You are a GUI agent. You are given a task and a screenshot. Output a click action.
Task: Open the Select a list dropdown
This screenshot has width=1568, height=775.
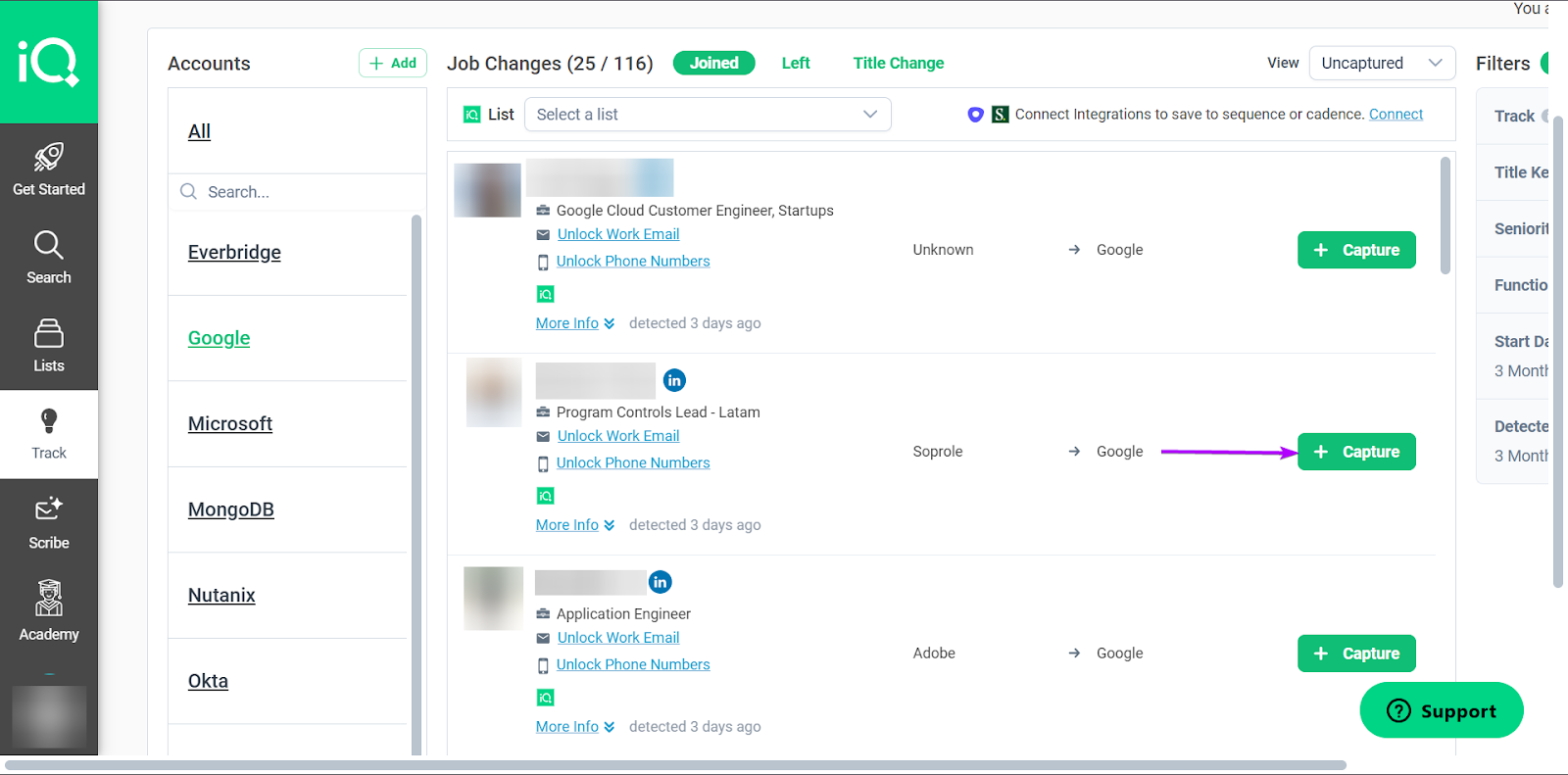[708, 115]
